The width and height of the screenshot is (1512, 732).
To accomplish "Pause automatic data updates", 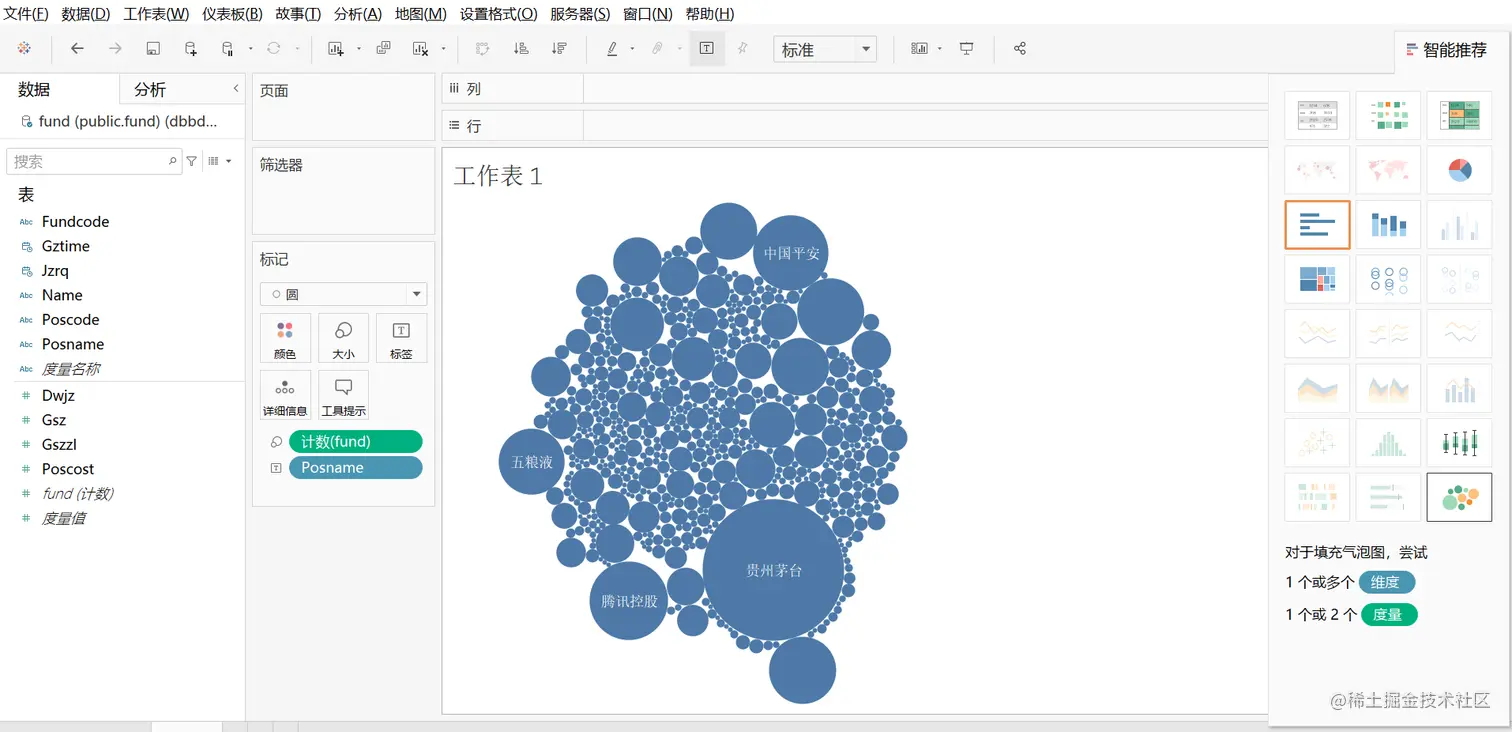I will pyautogui.click(x=228, y=49).
